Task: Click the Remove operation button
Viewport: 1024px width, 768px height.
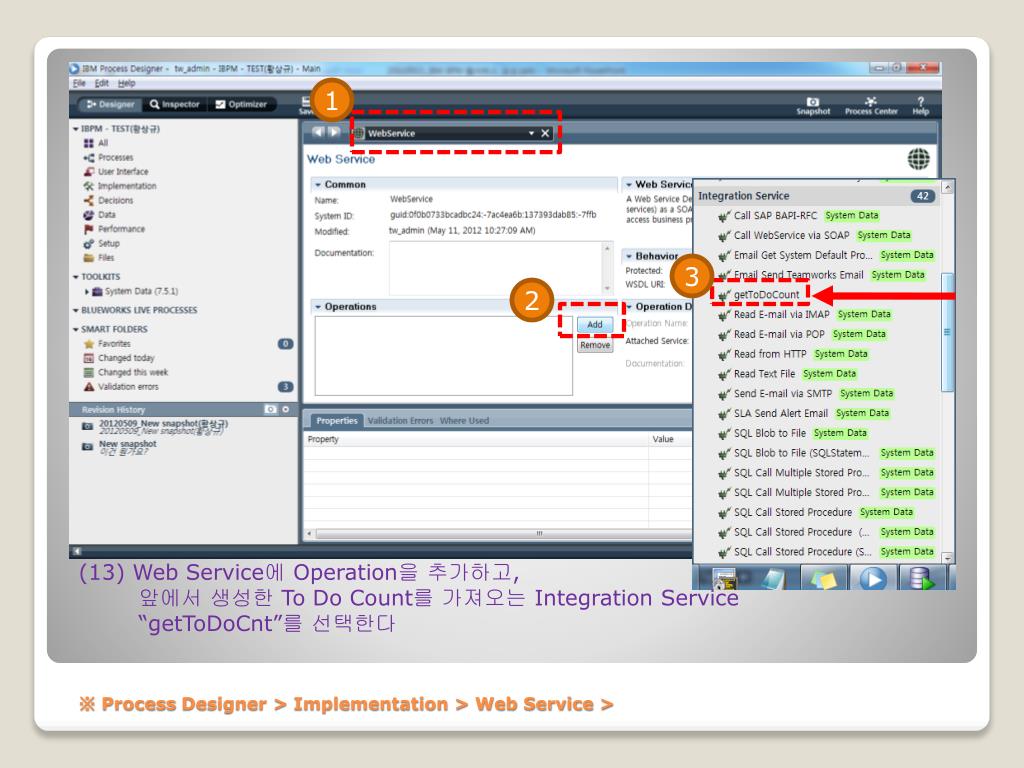Action: click(x=595, y=345)
